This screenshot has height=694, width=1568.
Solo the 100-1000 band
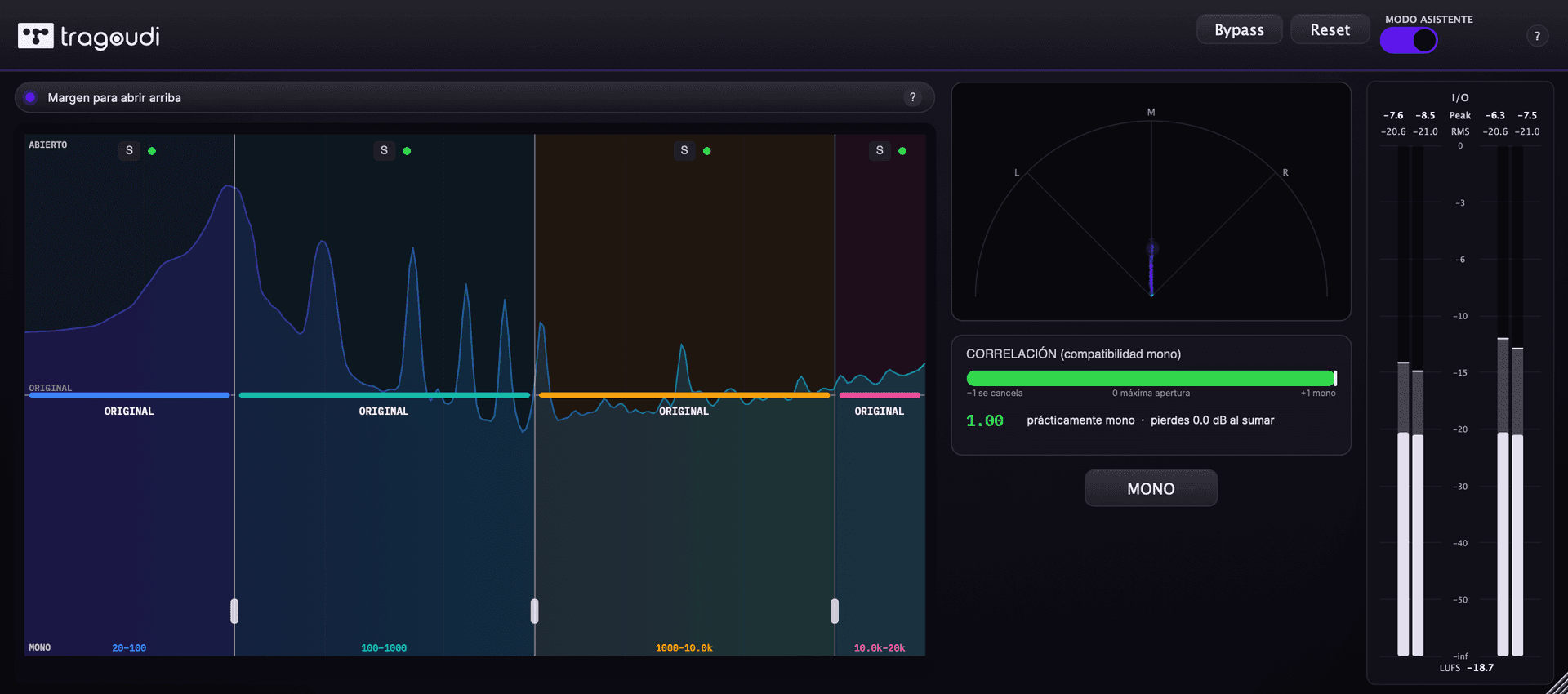tap(384, 150)
